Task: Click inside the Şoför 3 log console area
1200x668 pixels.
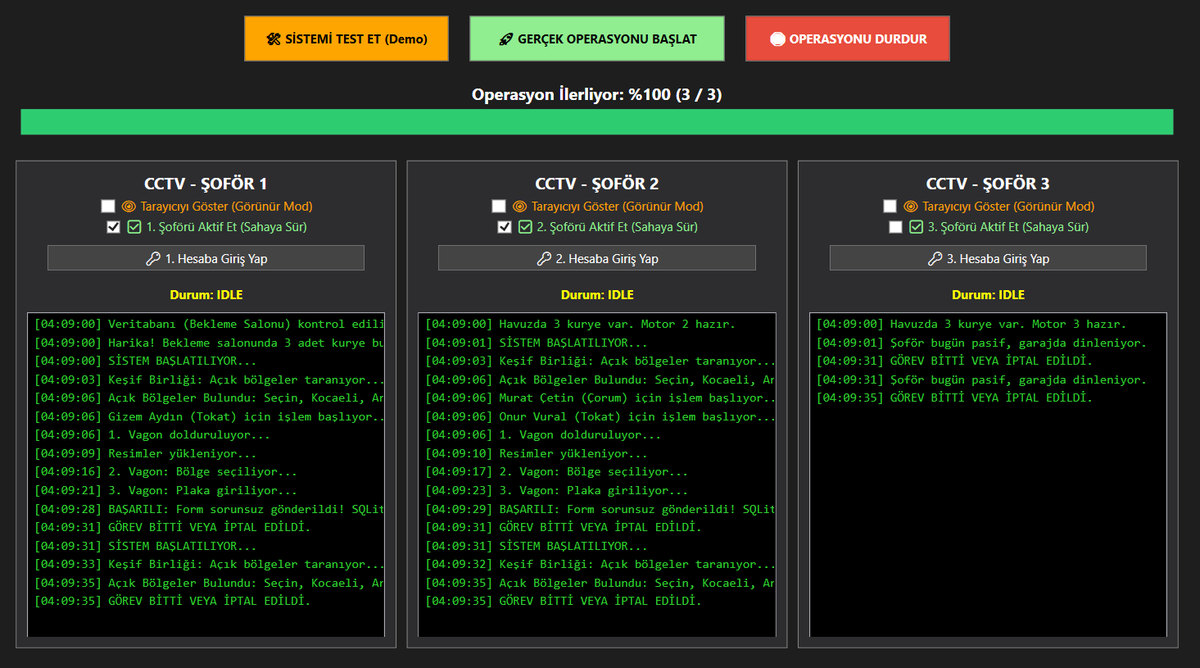Action: click(988, 475)
